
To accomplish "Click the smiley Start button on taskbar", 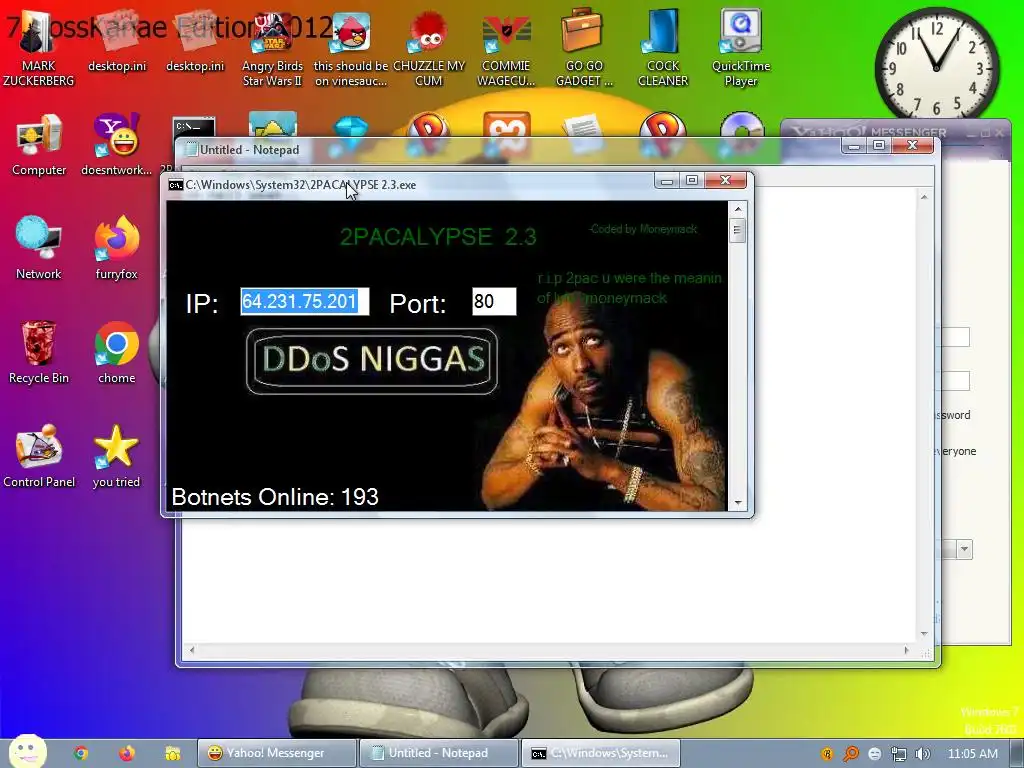I will [x=27, y=752].
